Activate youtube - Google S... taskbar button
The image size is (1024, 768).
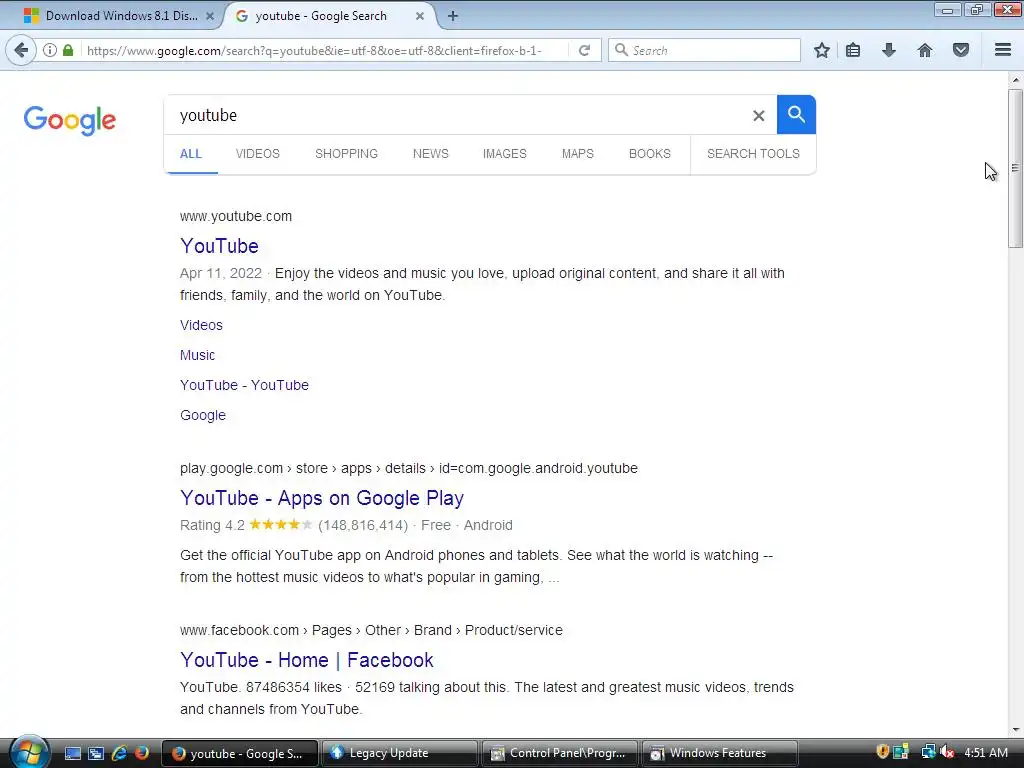click(240, 753)
